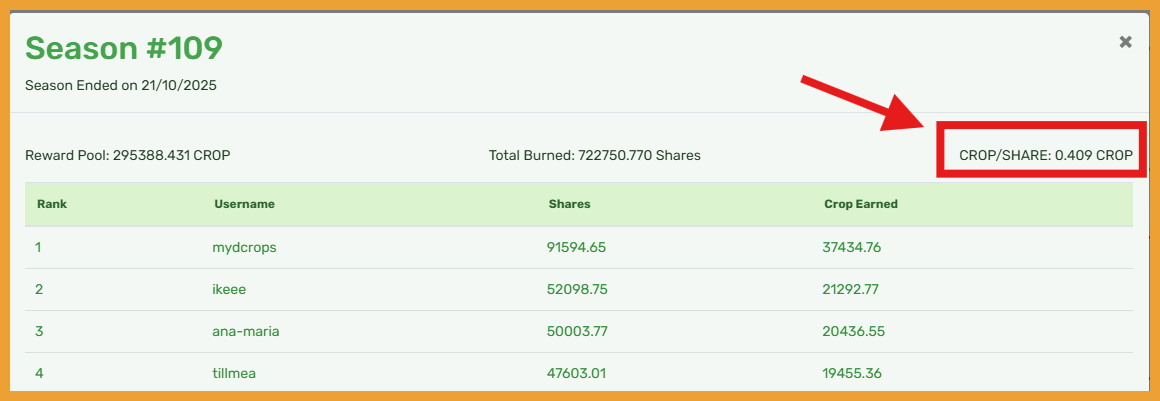Click the Total Burned shares value
1160x401 pixels.
point(594,156)
